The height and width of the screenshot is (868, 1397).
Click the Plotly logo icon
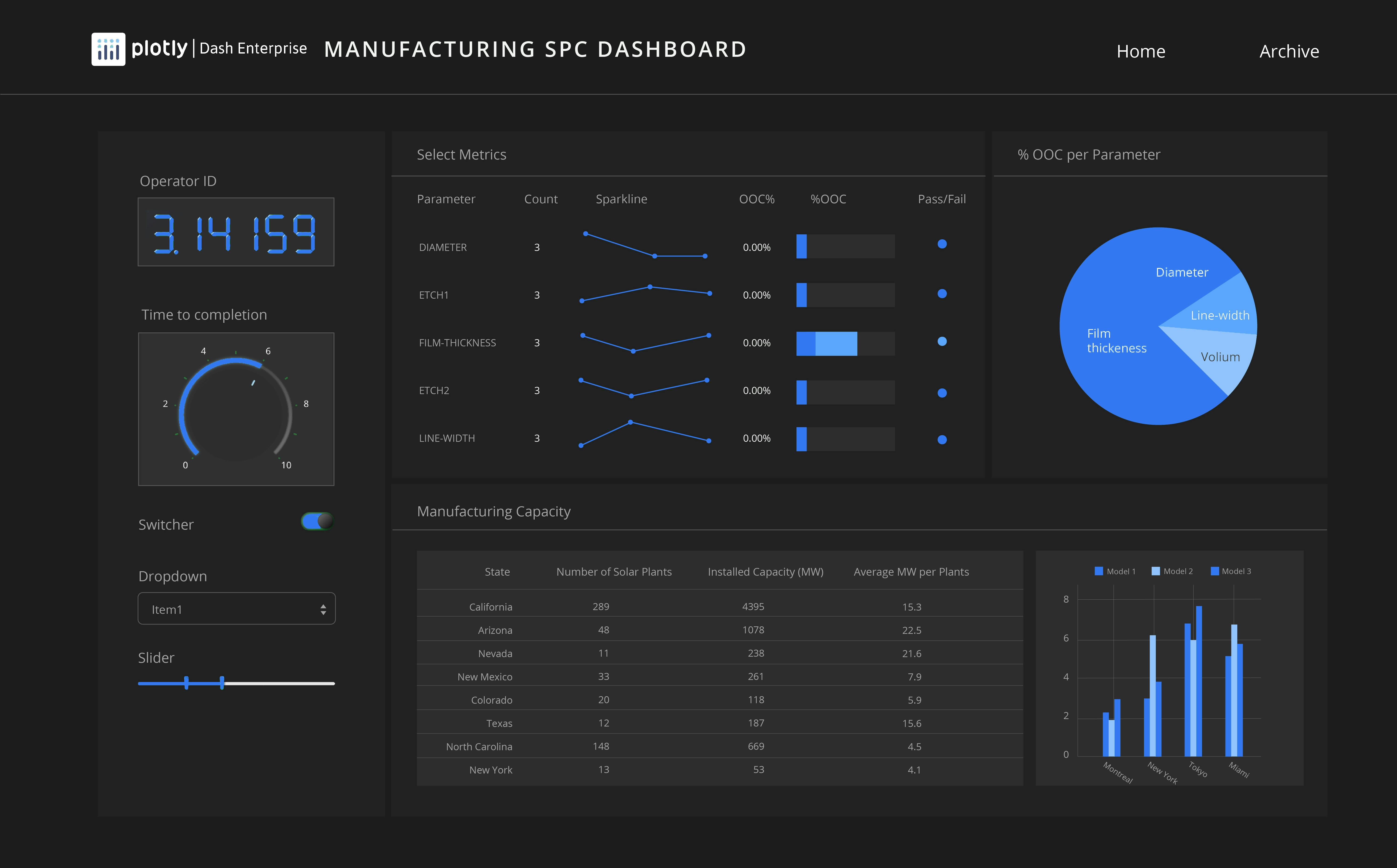pos(108,49)
